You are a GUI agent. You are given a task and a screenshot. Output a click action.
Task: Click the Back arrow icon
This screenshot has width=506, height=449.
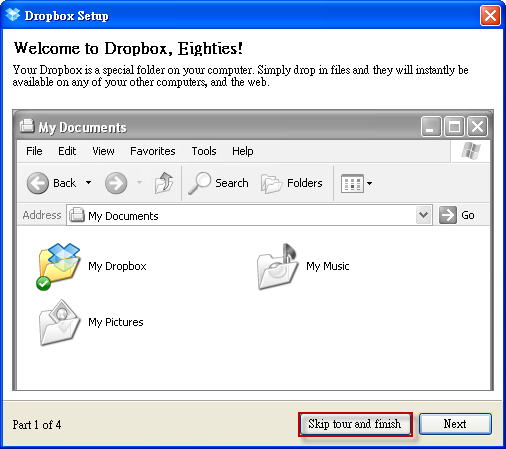pos(38,183)
